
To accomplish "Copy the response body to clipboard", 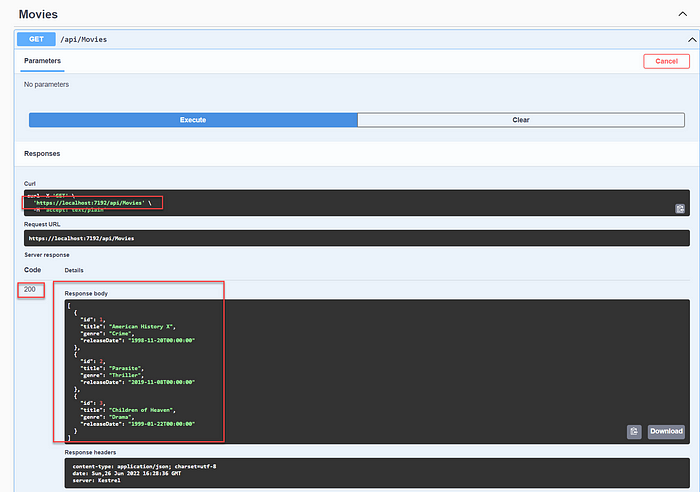I will point(634,431).
